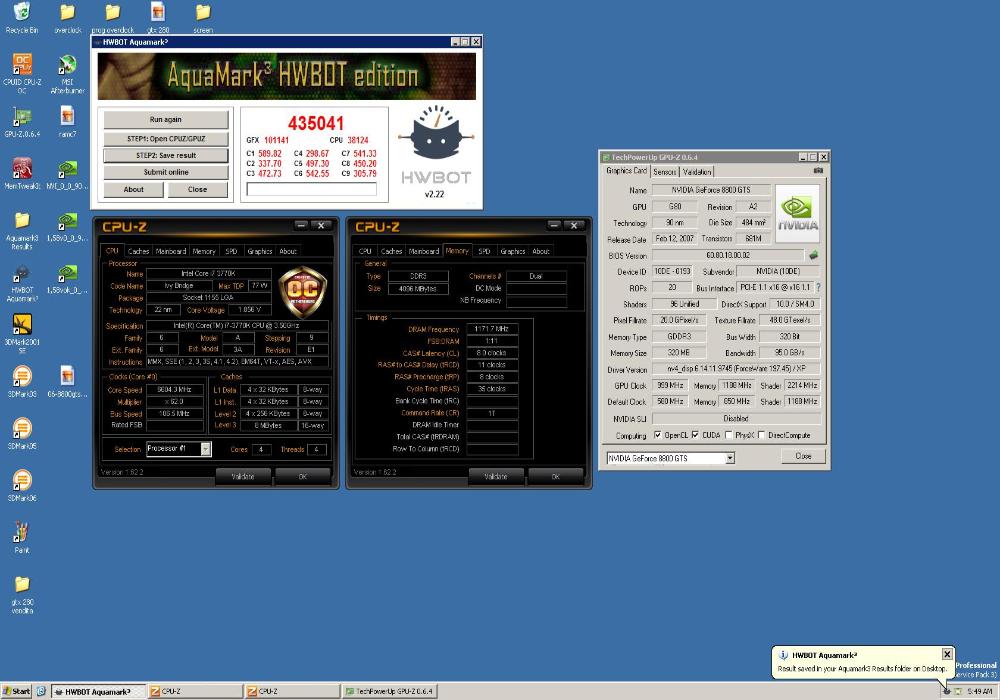Viewport: 1000px width, 700px height.
Task: Open Graphics tab in right CPU-Z window
Action: pyautogui.click(x=513, y=251)
